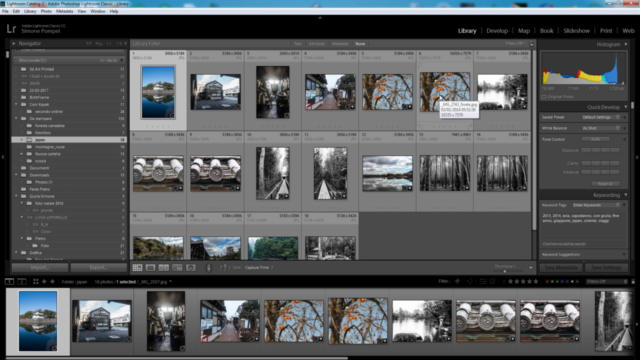Screen dimensions: 640x360
Task: Switch to Grid view in the toolbar
Action: (x=138, y=268)
